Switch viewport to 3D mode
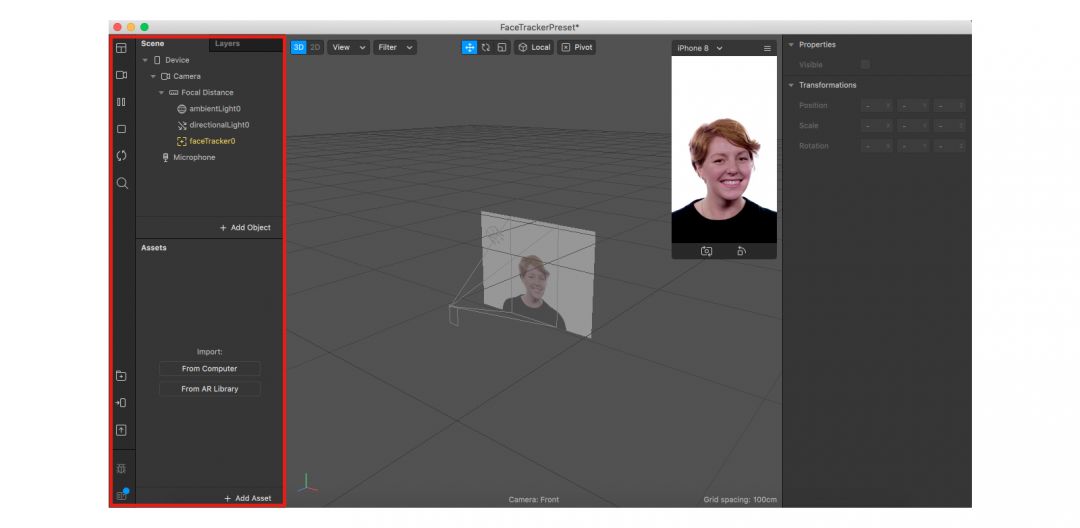 coord(298,47)
